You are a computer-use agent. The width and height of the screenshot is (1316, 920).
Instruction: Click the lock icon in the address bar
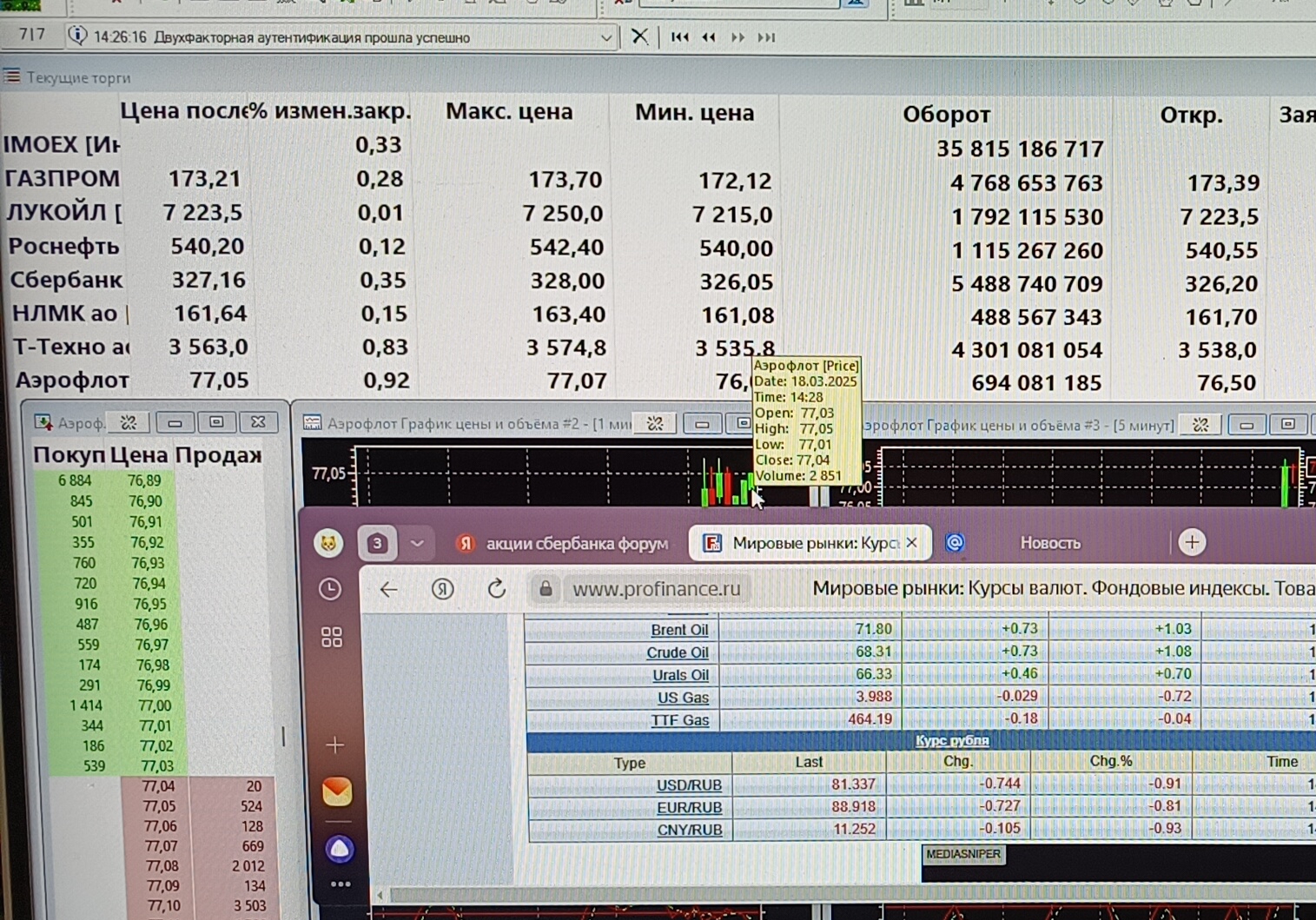pyautogui.click(x=546, y=589)
